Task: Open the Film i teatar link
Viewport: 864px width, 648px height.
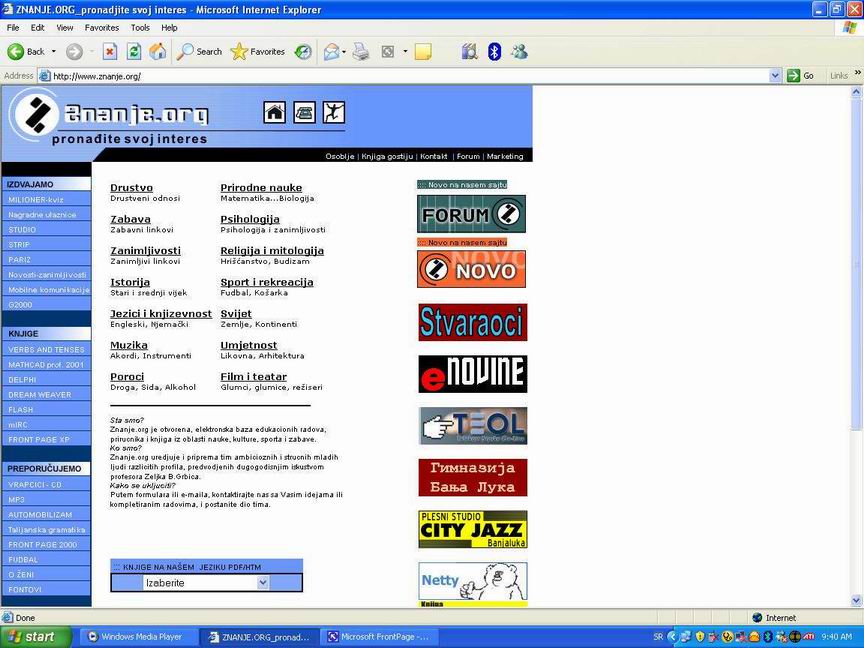Action: [x=253, y=376]
